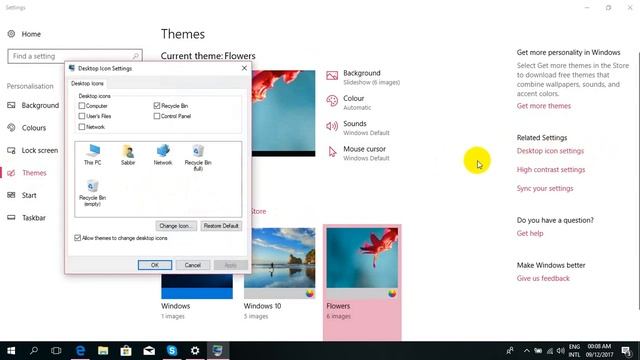Select the Windows theme thumbnail
The image size is (640, 360).
tap(197, 286)
